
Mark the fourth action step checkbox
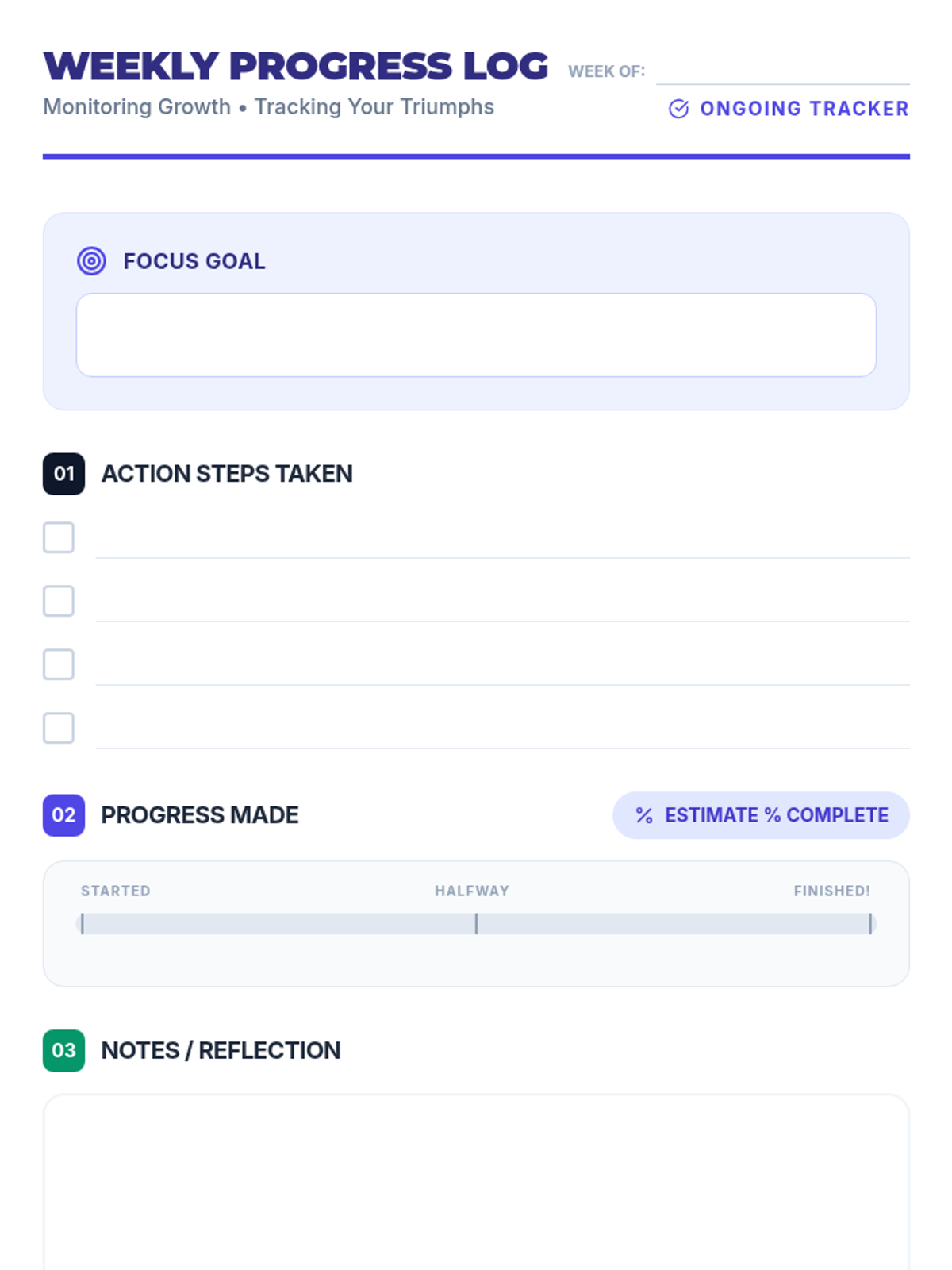click(59, 728)
